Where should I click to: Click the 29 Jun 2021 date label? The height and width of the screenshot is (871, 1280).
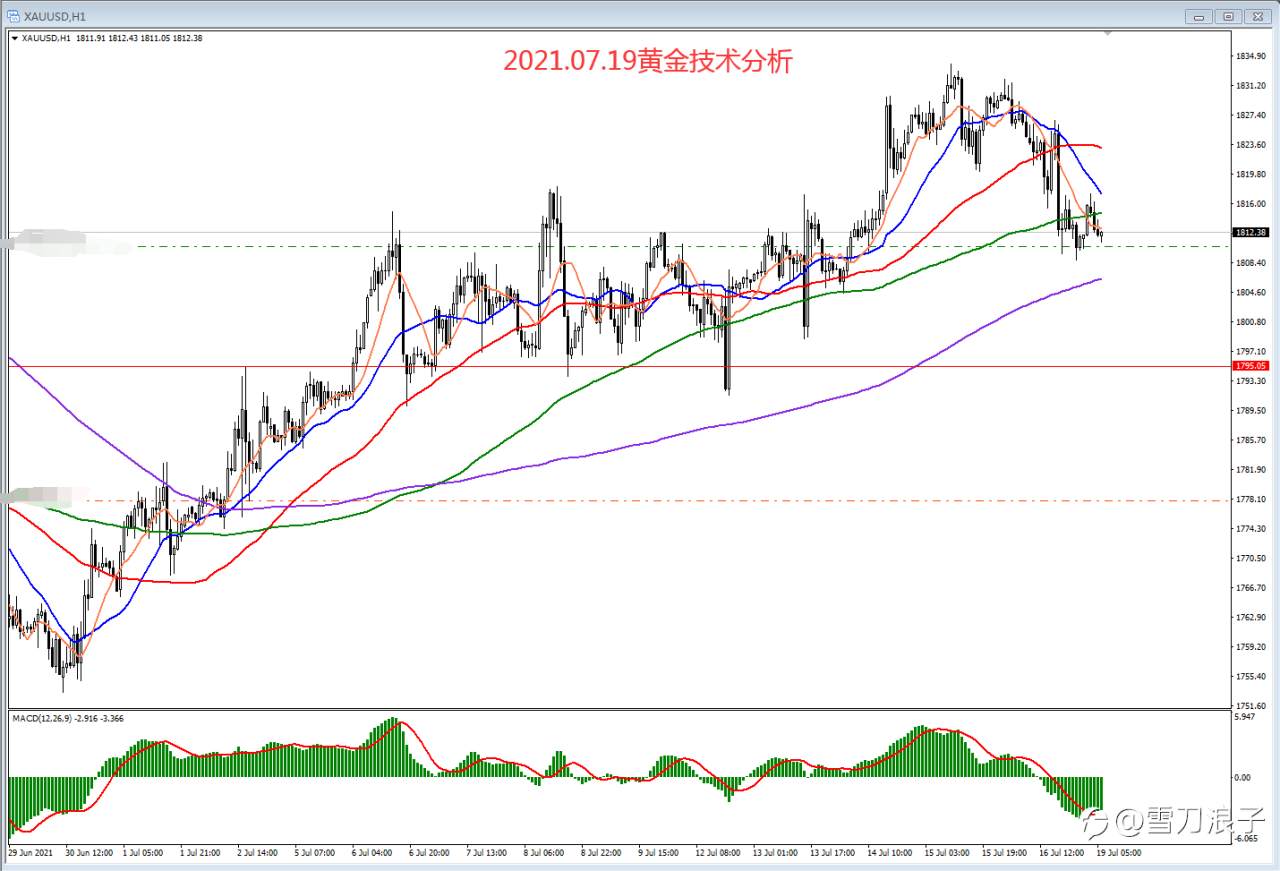point(29,853)
